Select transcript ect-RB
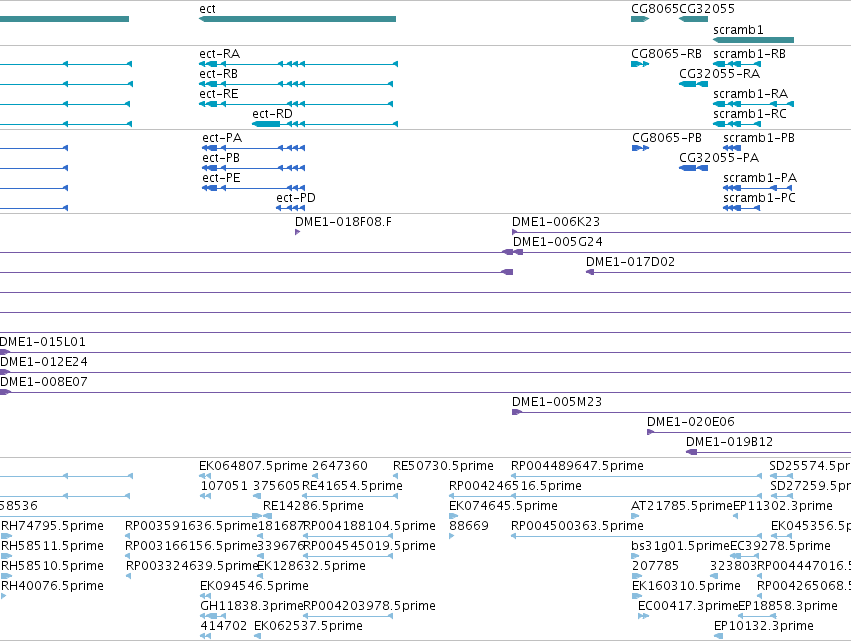Image resolution: width=851 pixels, height=641 pixels. [x=296, y=84]
